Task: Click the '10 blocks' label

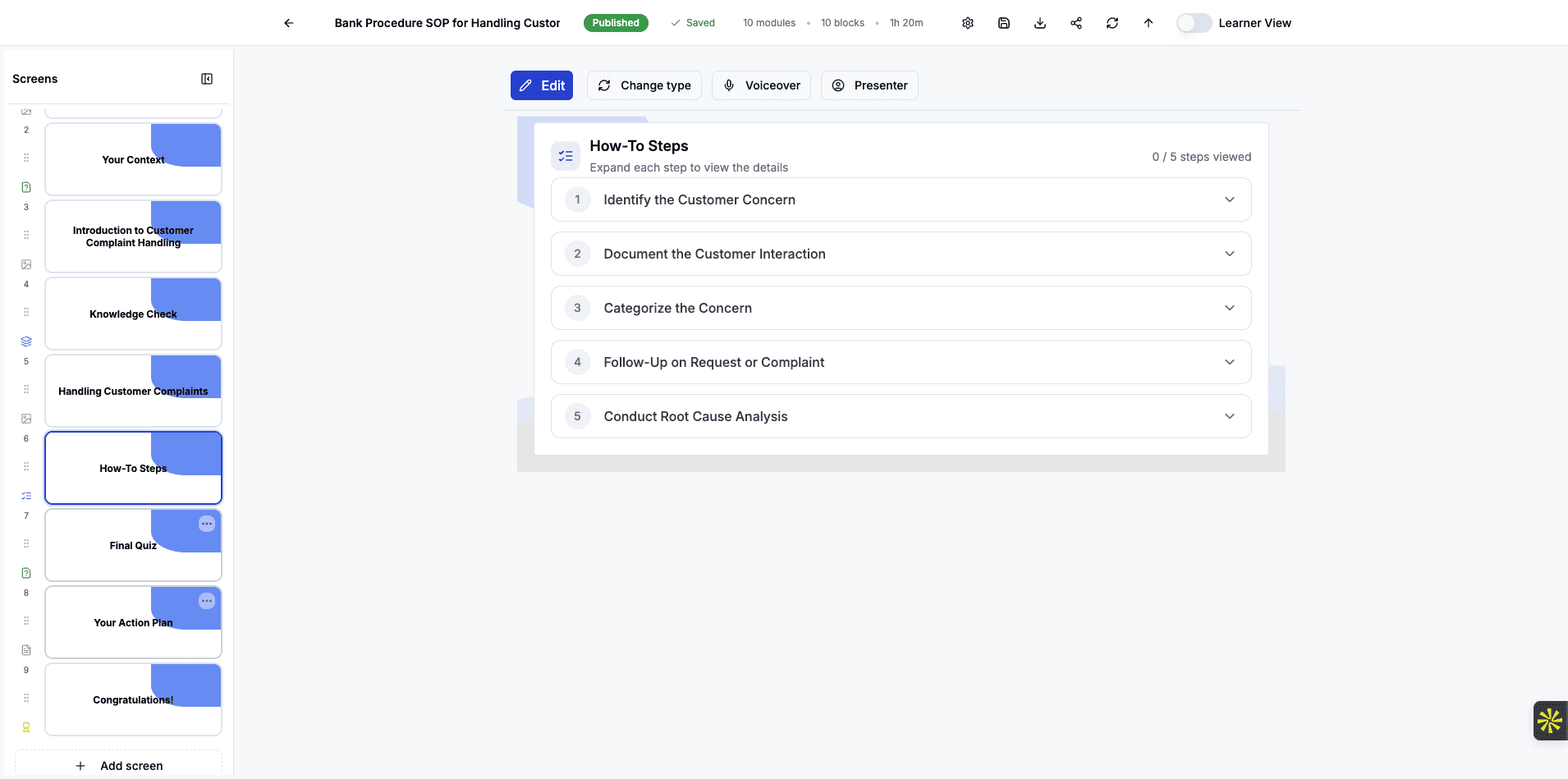Action: click(842, 23)
